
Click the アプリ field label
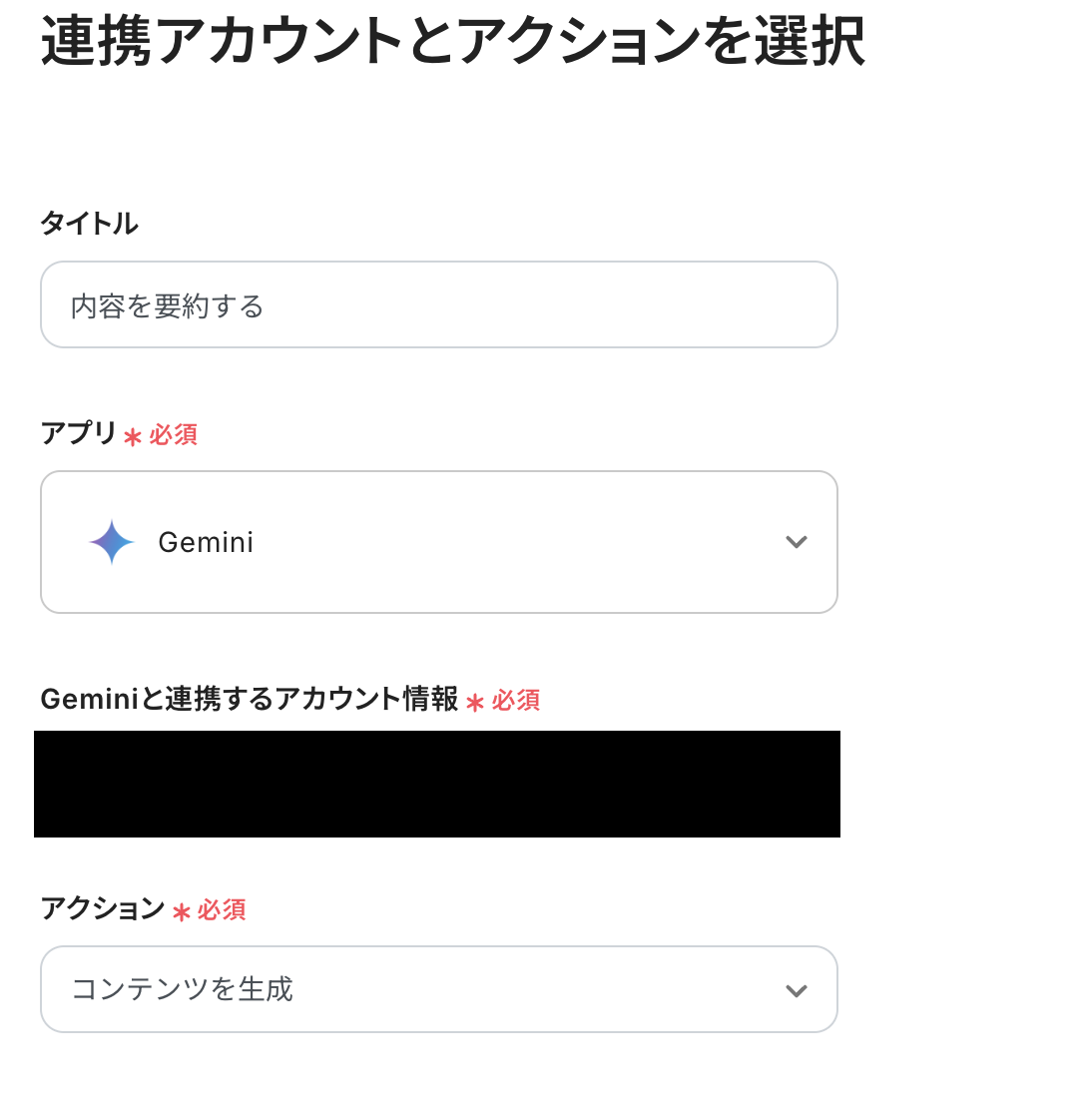79,433
